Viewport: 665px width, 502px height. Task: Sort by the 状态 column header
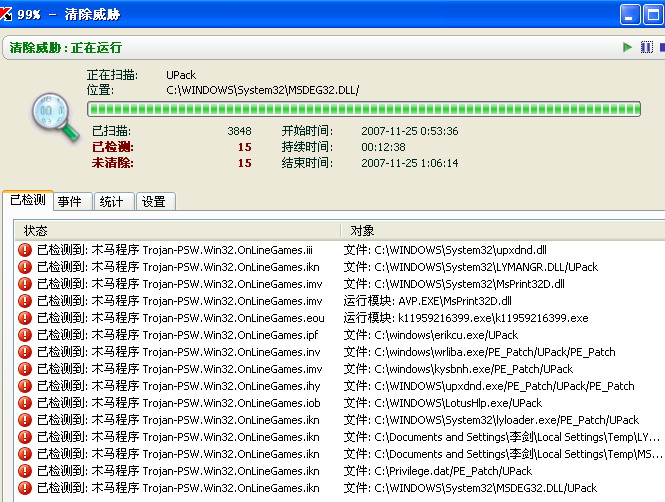click(177, 231)
